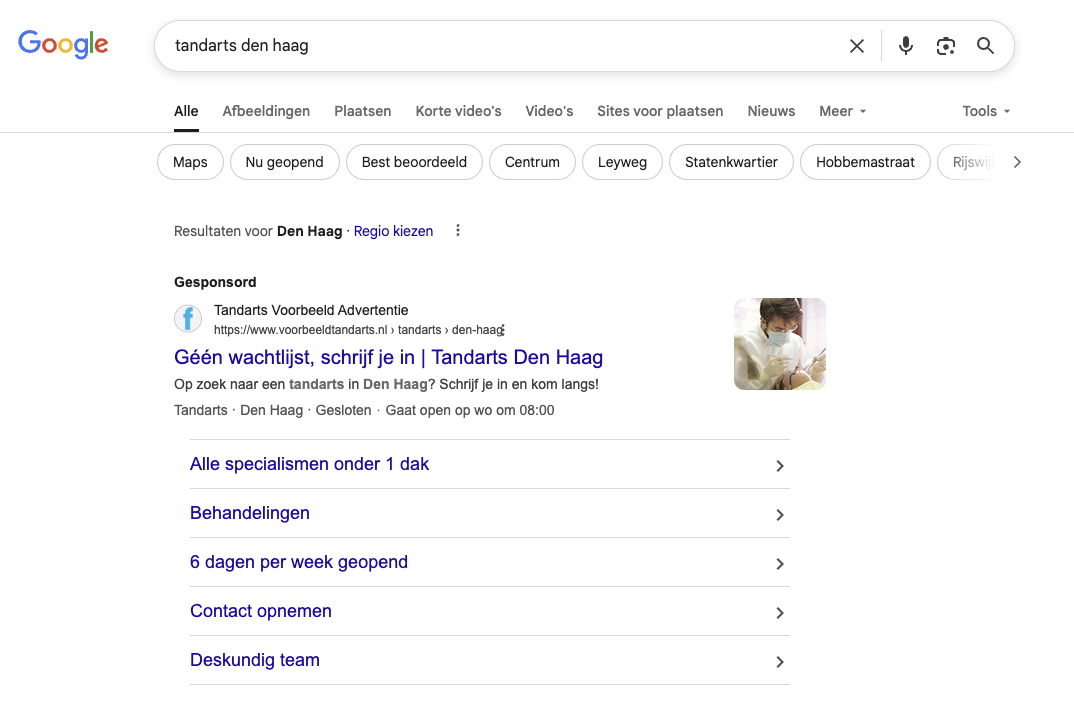
Task: Enable the 'Best beoordeeld' filter chip
Action: (414, 162)
